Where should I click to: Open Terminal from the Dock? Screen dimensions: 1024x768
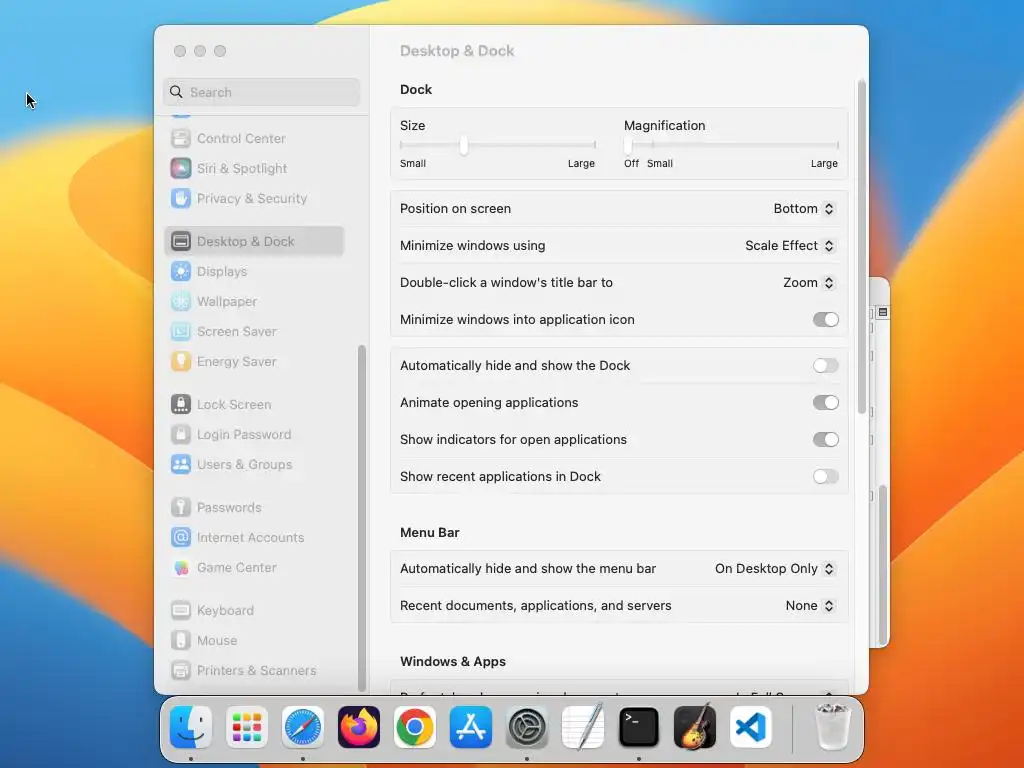click(639, 727)
